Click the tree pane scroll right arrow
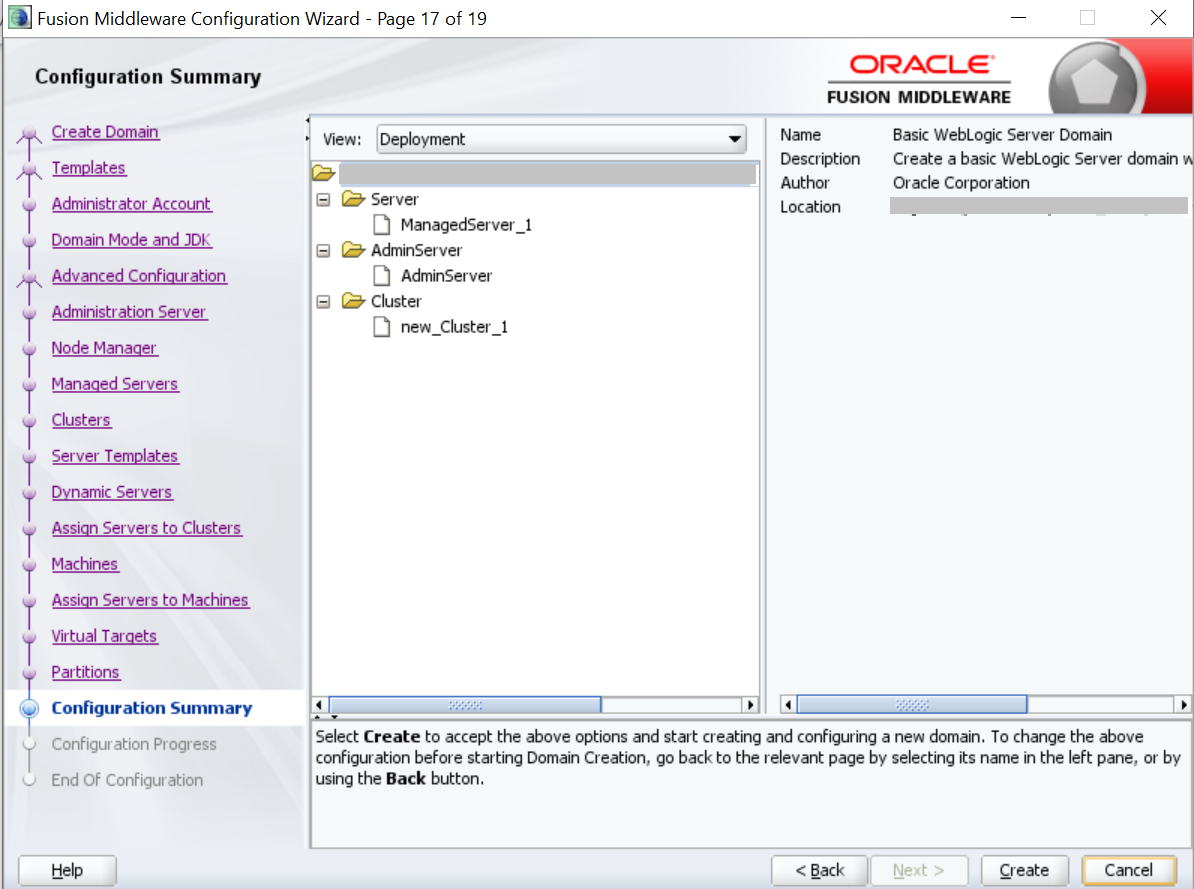This screenshot has height=889, width=1194. [751, 705]
